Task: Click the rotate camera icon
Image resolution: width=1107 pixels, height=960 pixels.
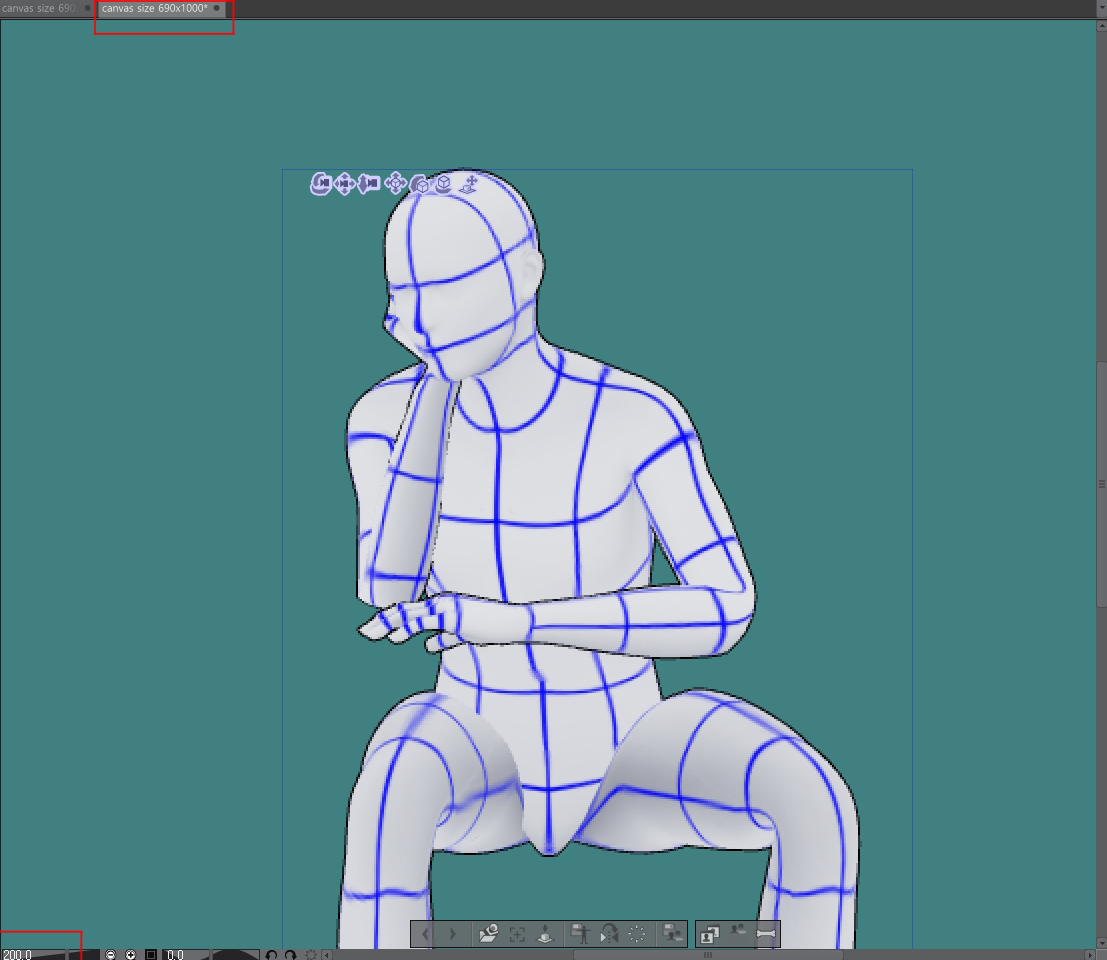Action: [321, 183]
